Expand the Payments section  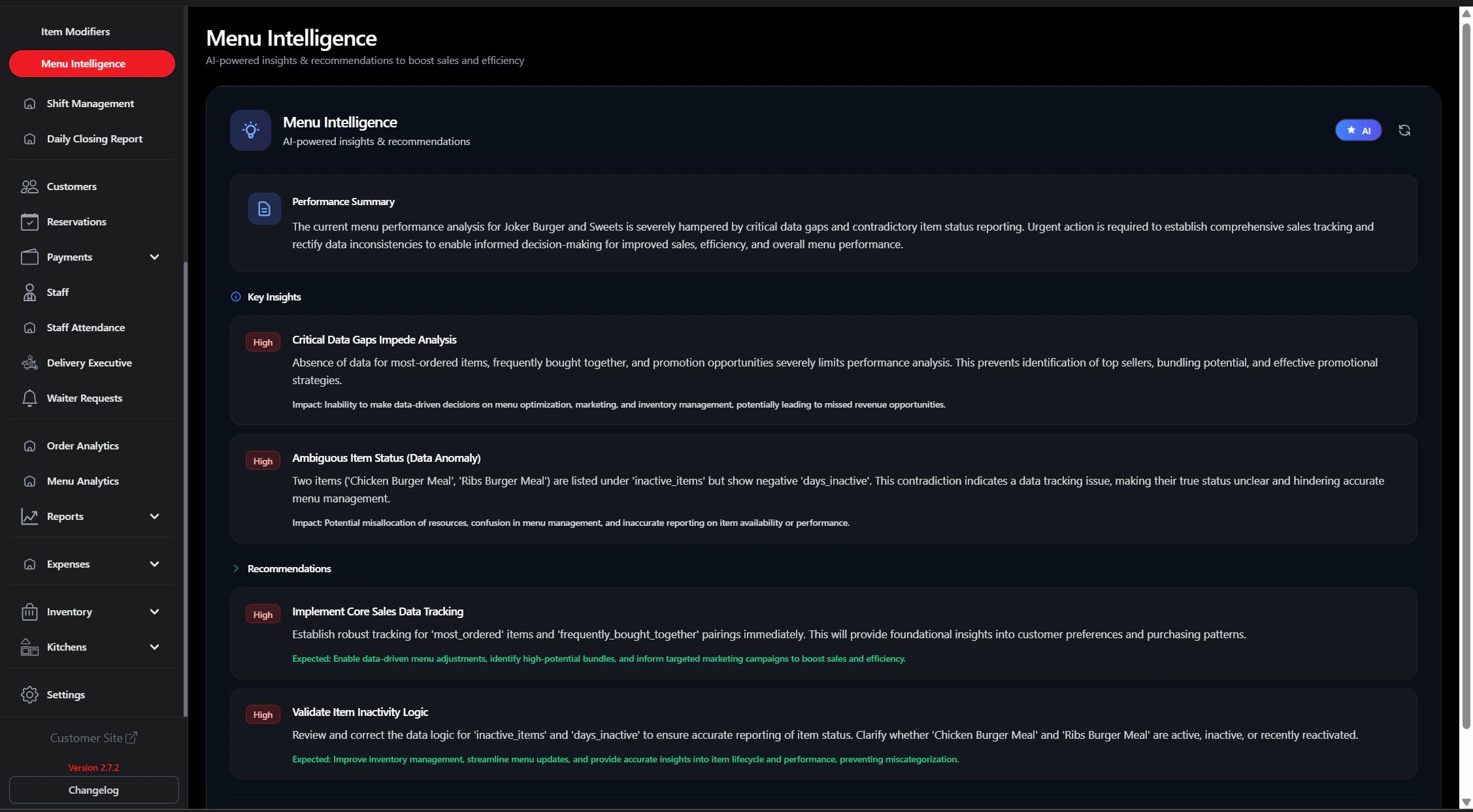point(155,257)
